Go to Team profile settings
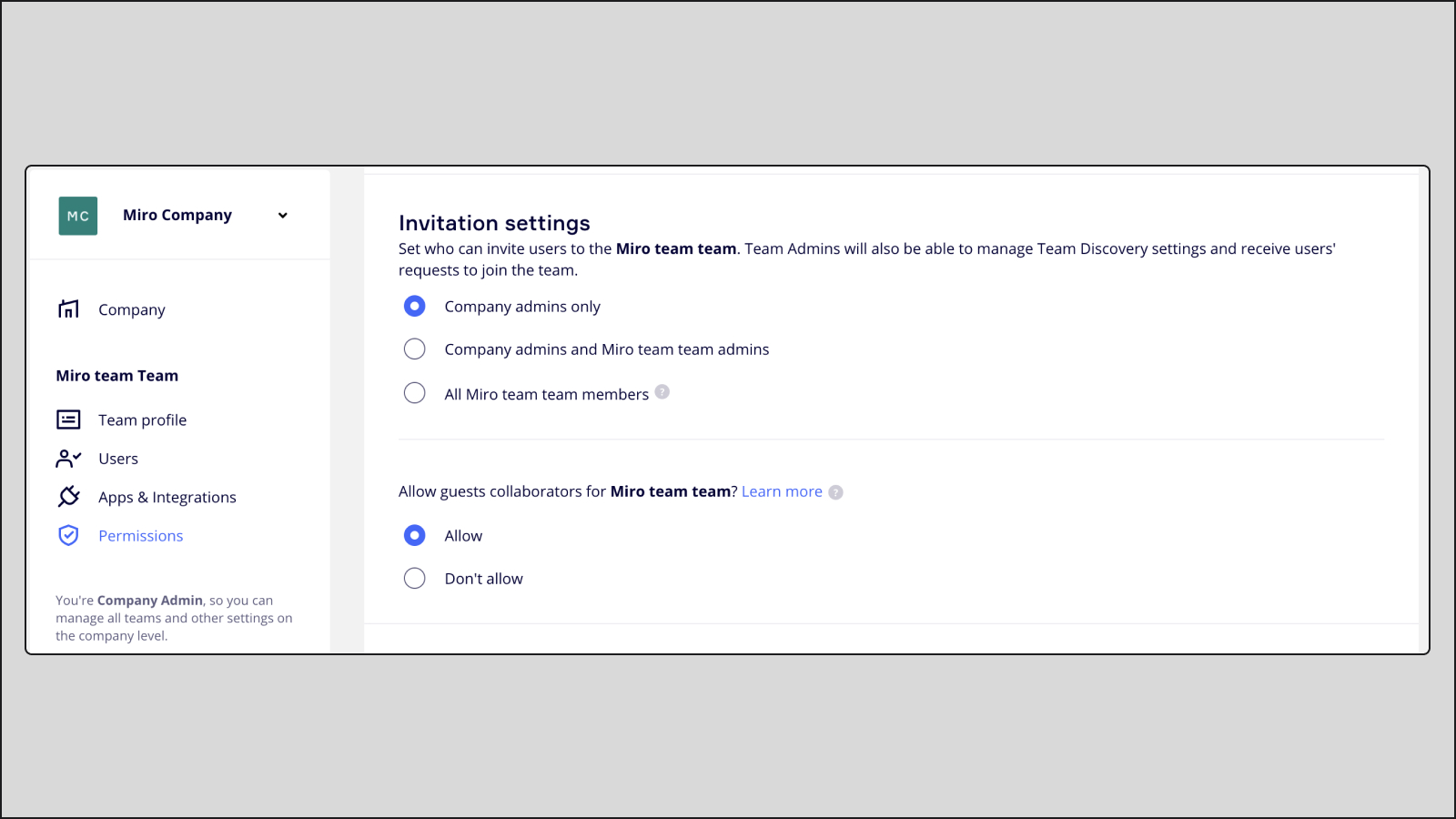 [x=142, y=420]
